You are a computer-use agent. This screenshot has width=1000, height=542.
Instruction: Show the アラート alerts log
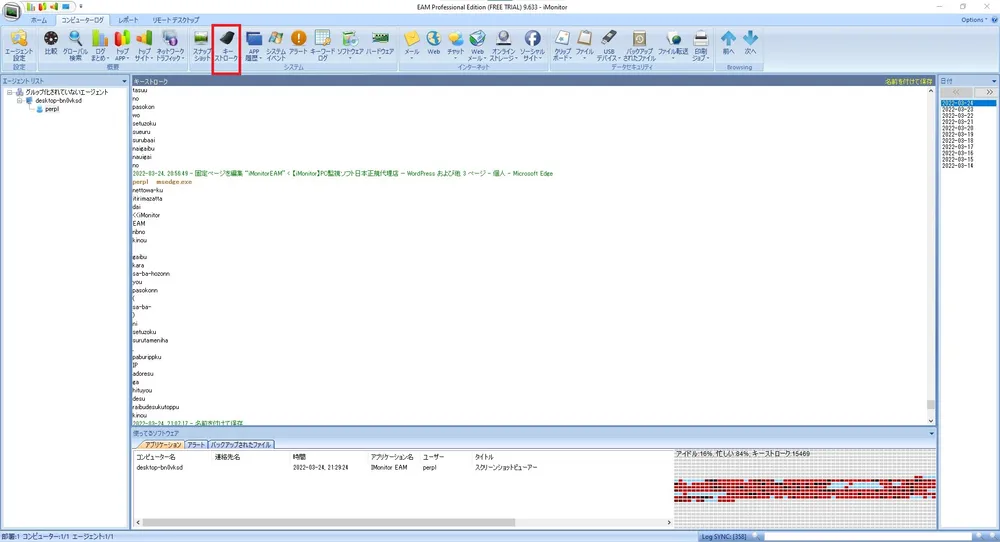pyautogui.click(x=298, y=43)
